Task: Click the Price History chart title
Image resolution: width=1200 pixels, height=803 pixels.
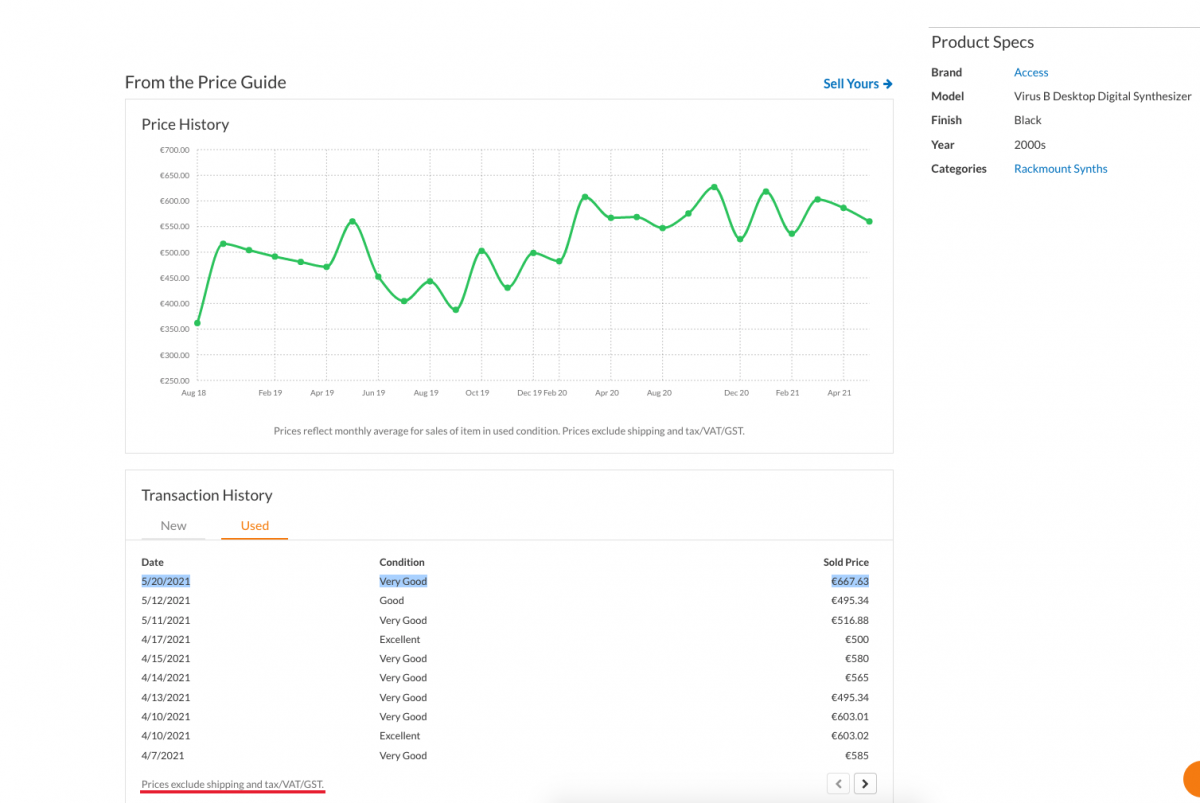Action: click(185, 124)
